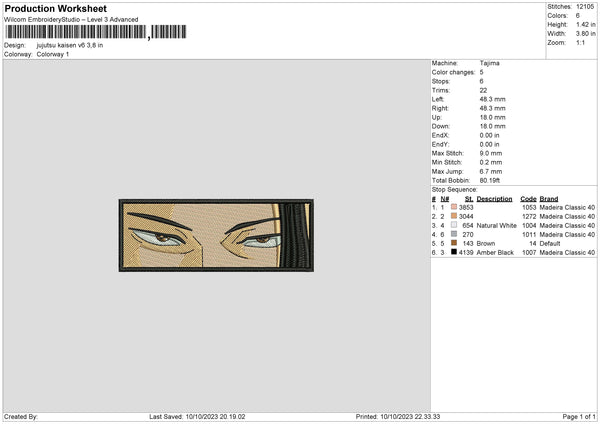Select the gray thread swatch for 270
The height and width of the screenshot is (424, 600).
pos(454,234)
